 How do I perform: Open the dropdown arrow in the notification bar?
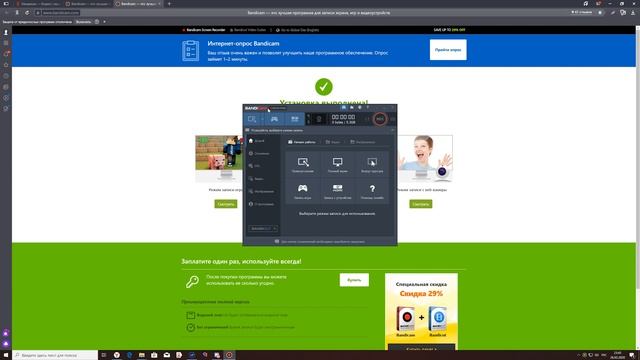point(104,22)
